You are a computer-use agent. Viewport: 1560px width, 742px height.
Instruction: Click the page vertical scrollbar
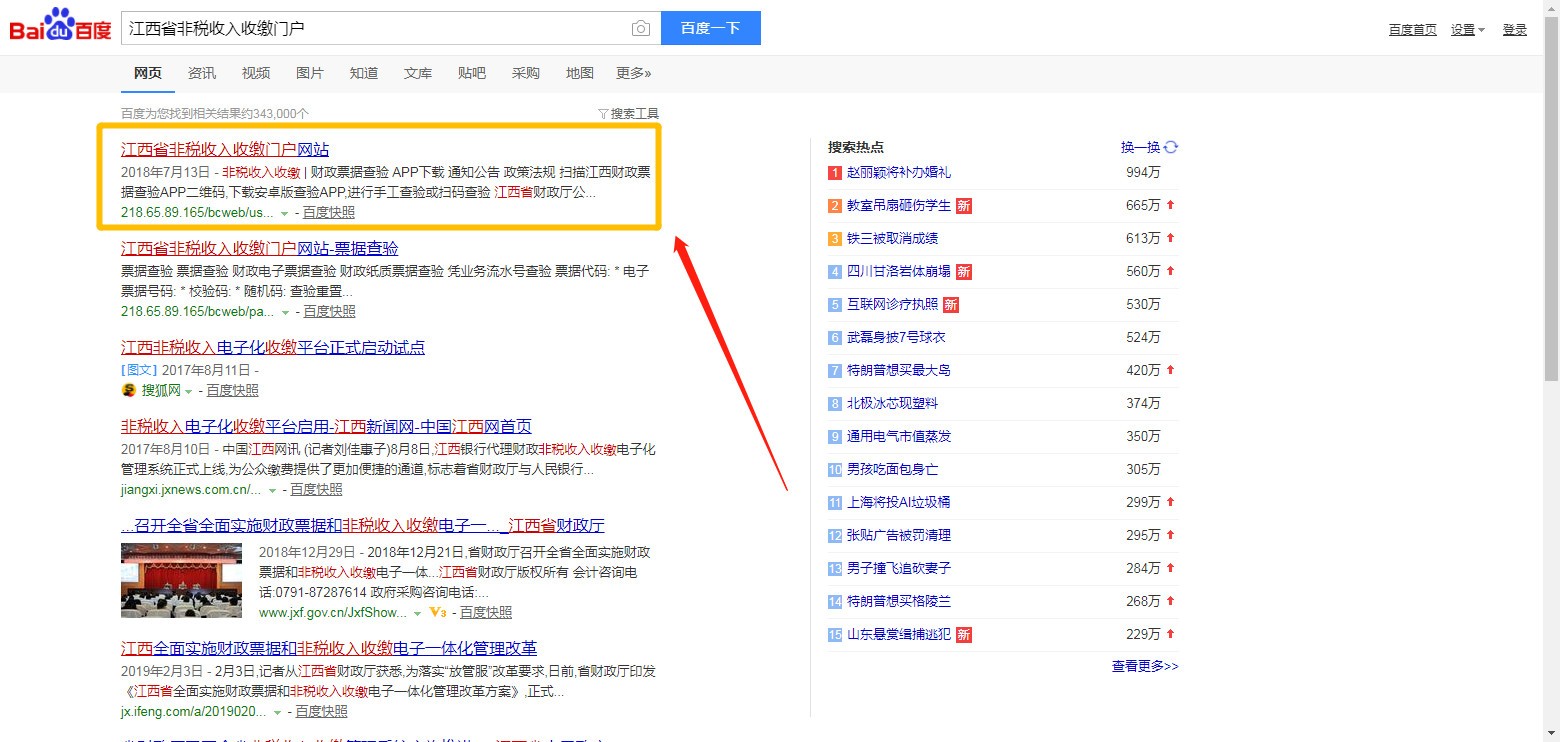click(x=1551, y=200)
